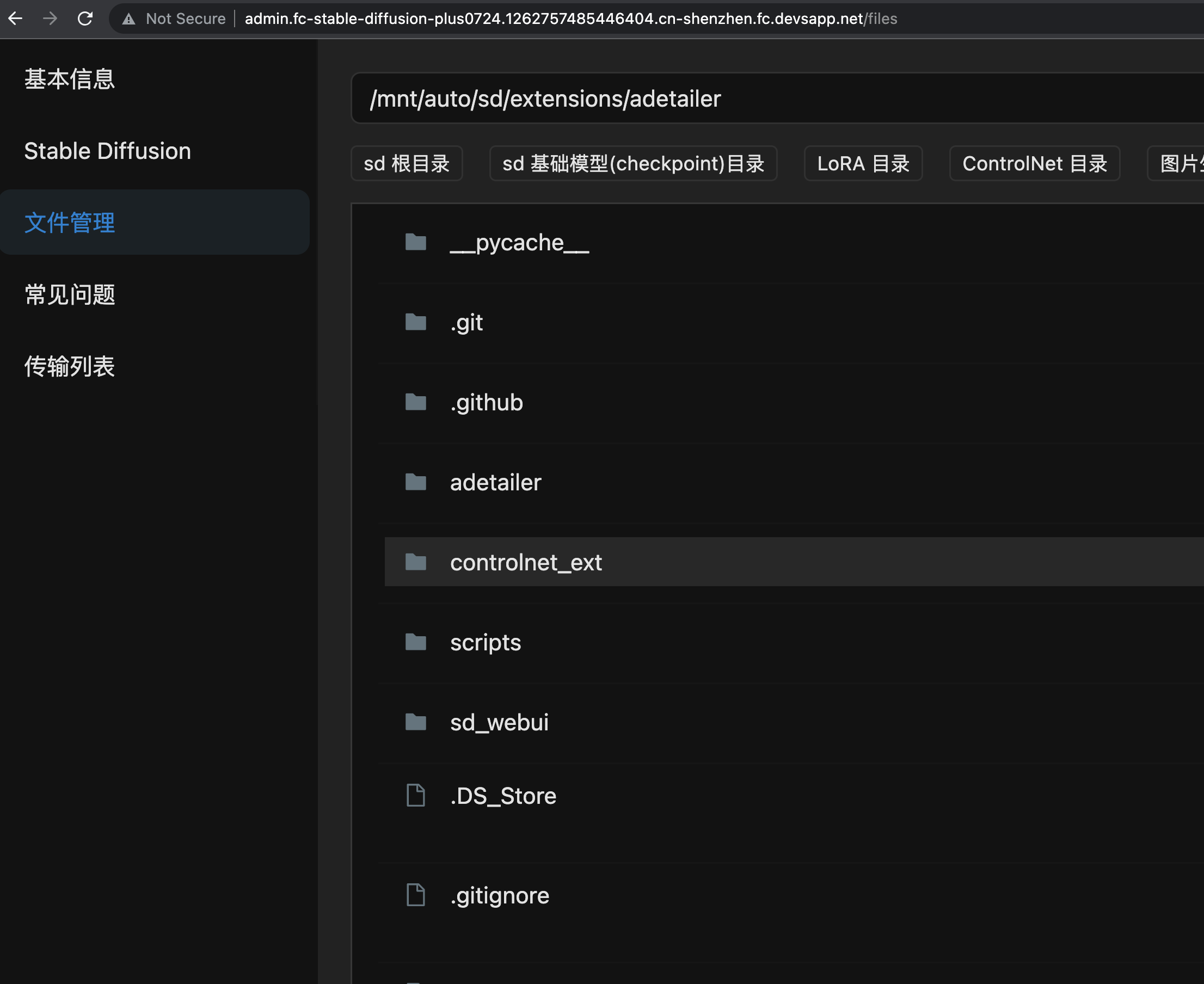The width and height of the screenshot is (1204, 984).
Task: Click the ControlNet 目录 button
Action: pyautogui.click(x=1034, y=164)
